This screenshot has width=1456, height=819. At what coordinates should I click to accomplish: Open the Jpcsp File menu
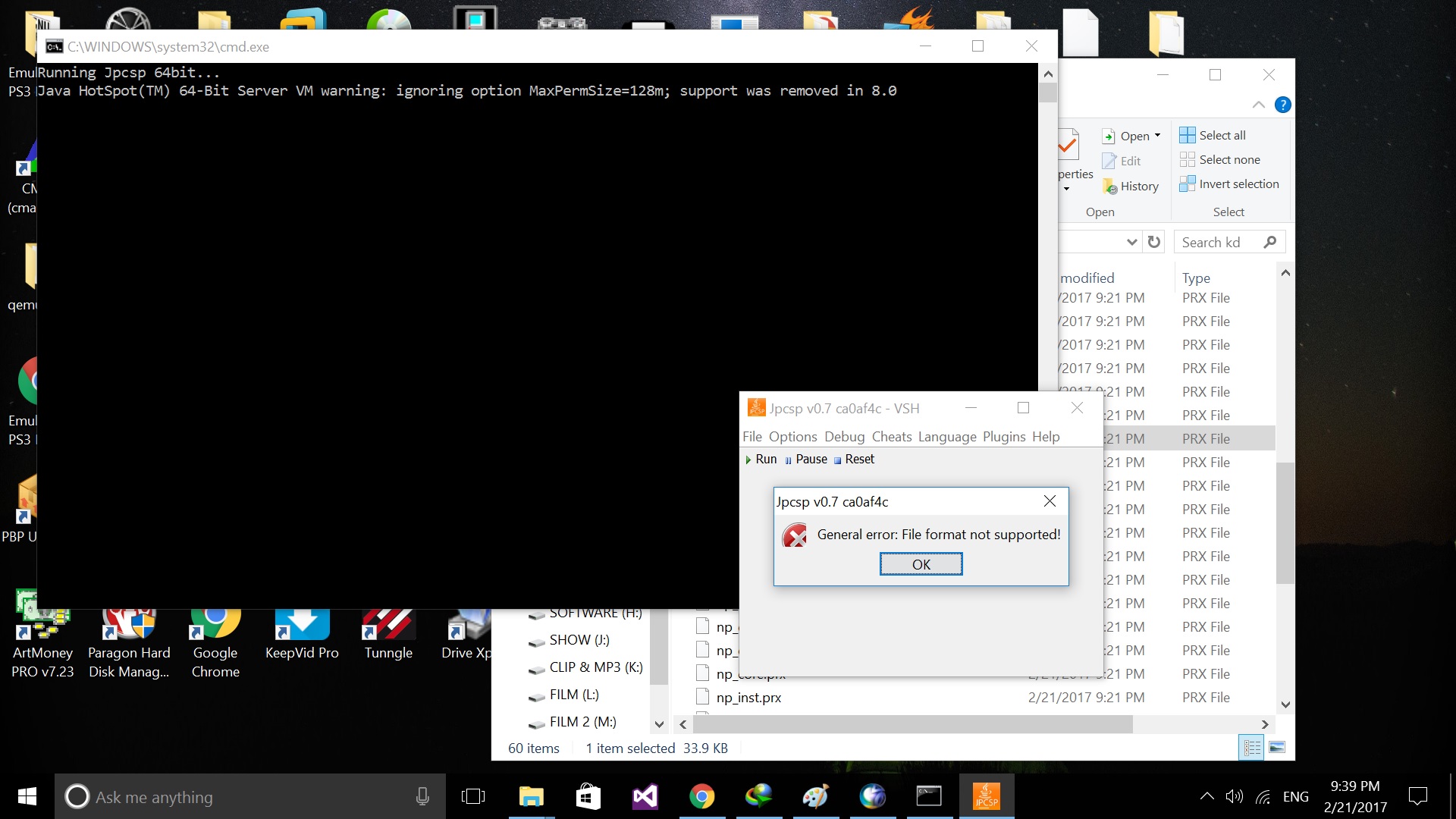[752, 437]
